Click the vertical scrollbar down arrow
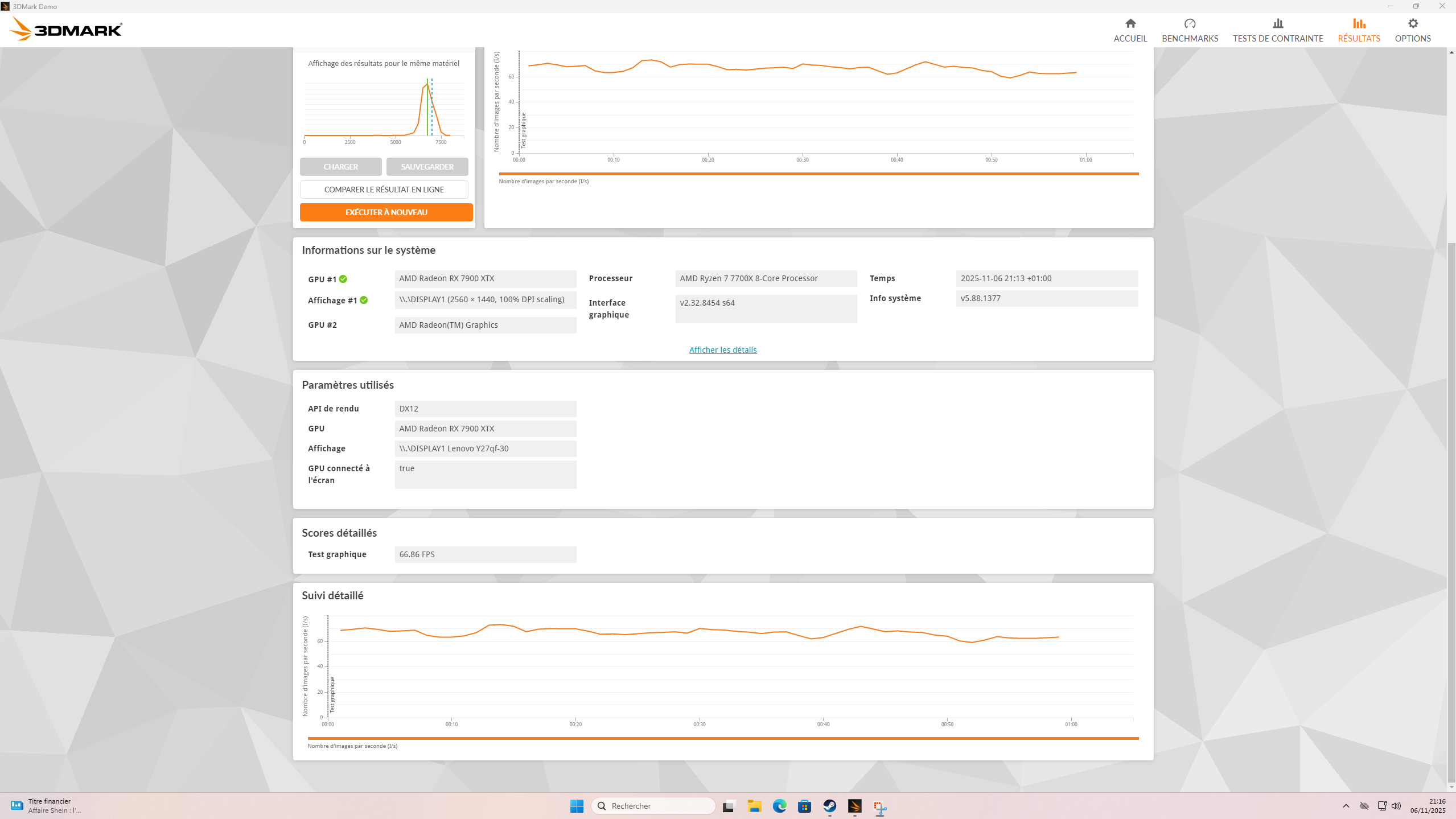 point(1451,787)
